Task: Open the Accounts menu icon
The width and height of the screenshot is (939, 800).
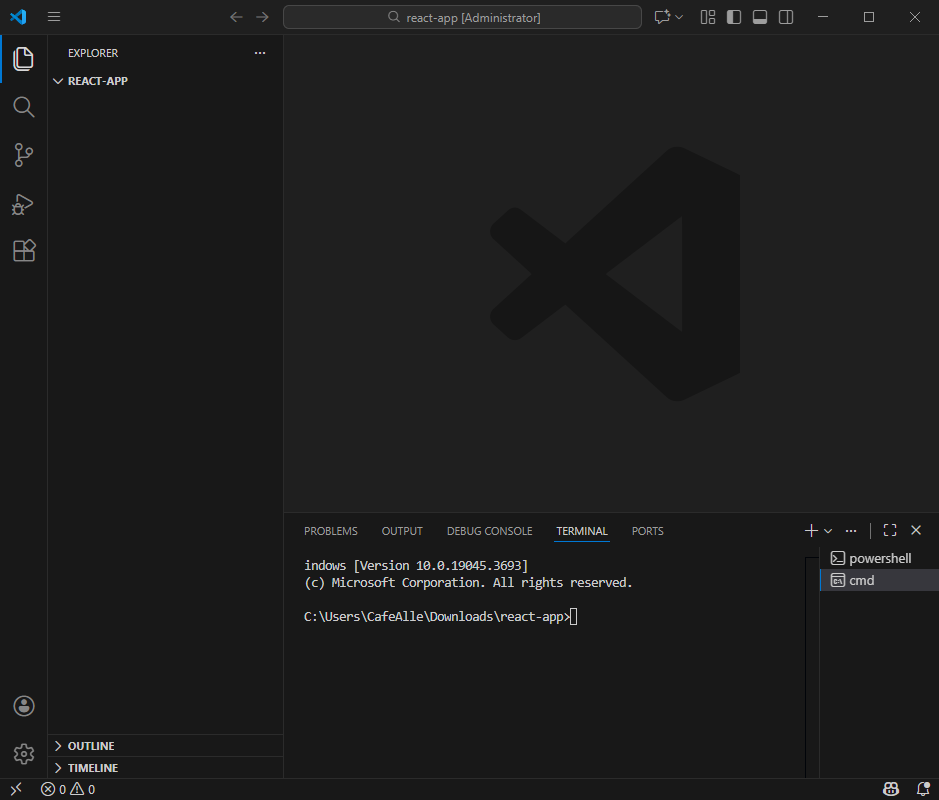Action: tap(24, 706)
